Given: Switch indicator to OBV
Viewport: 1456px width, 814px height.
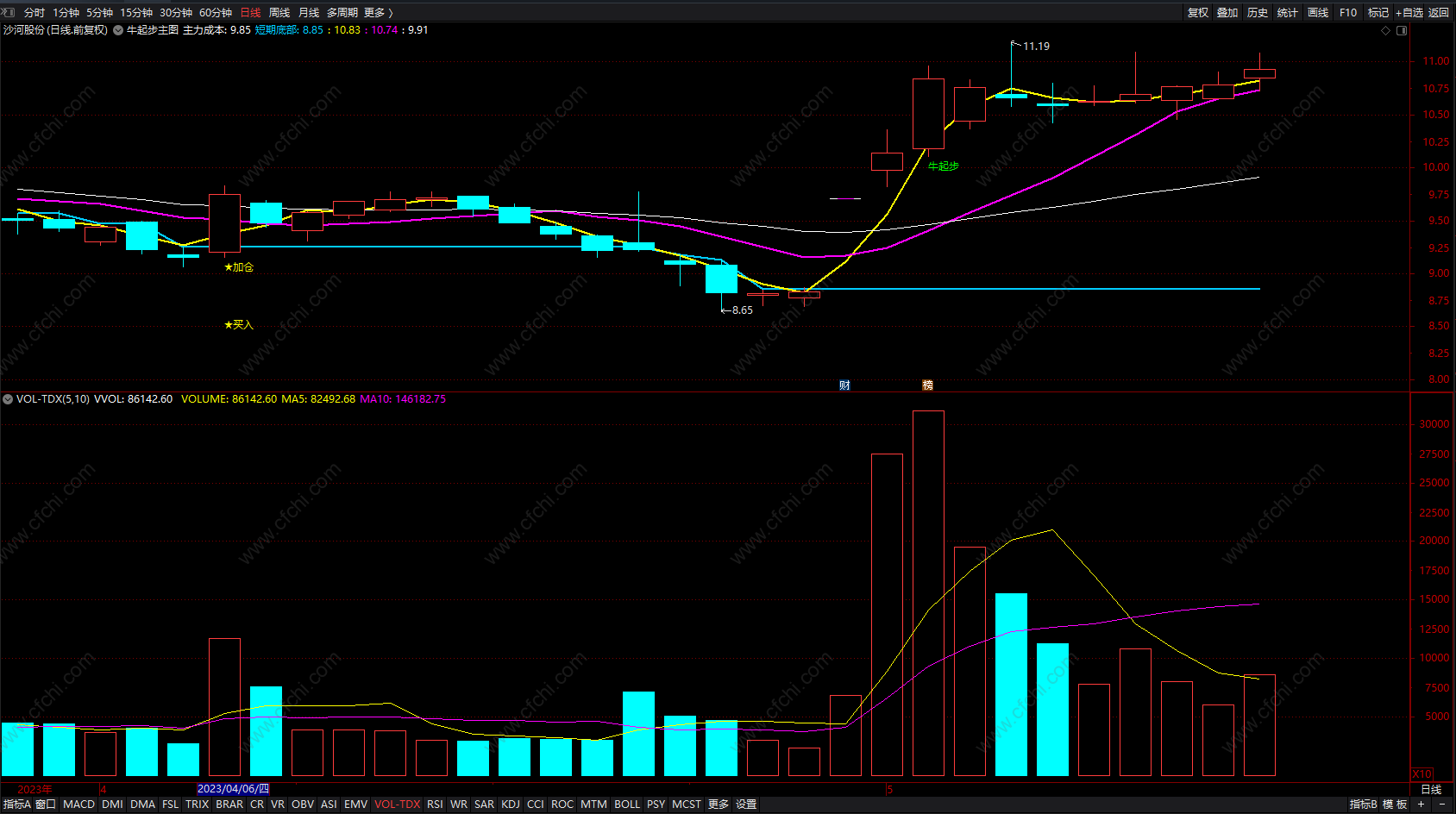Looking at the screenshot, I should click(x=302, y=805).
